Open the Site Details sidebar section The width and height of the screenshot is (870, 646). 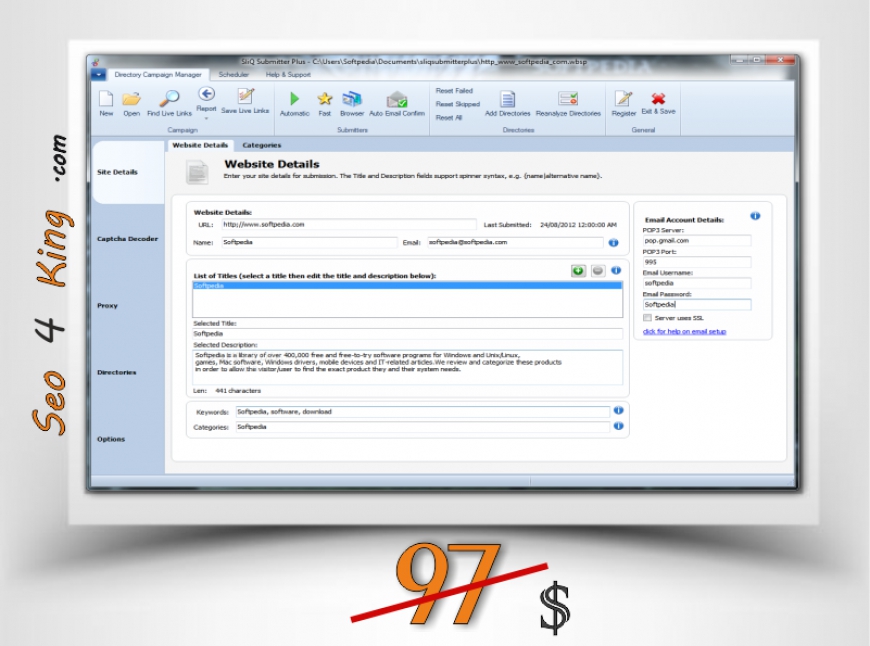coord(129,172)
